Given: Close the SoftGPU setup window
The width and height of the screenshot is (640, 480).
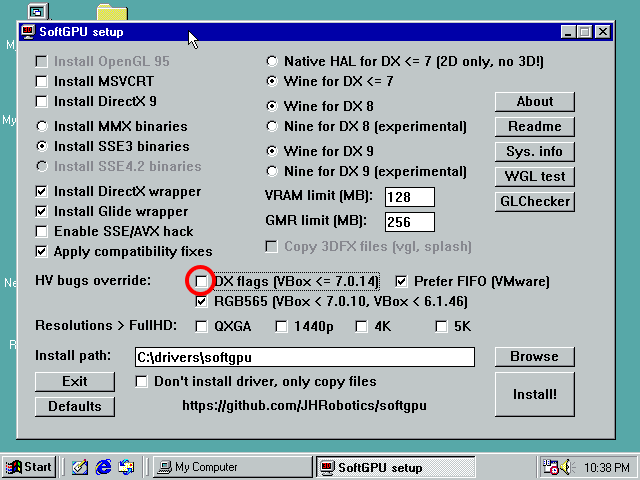Looking at the screenshot, I should (x=603, y=32).
